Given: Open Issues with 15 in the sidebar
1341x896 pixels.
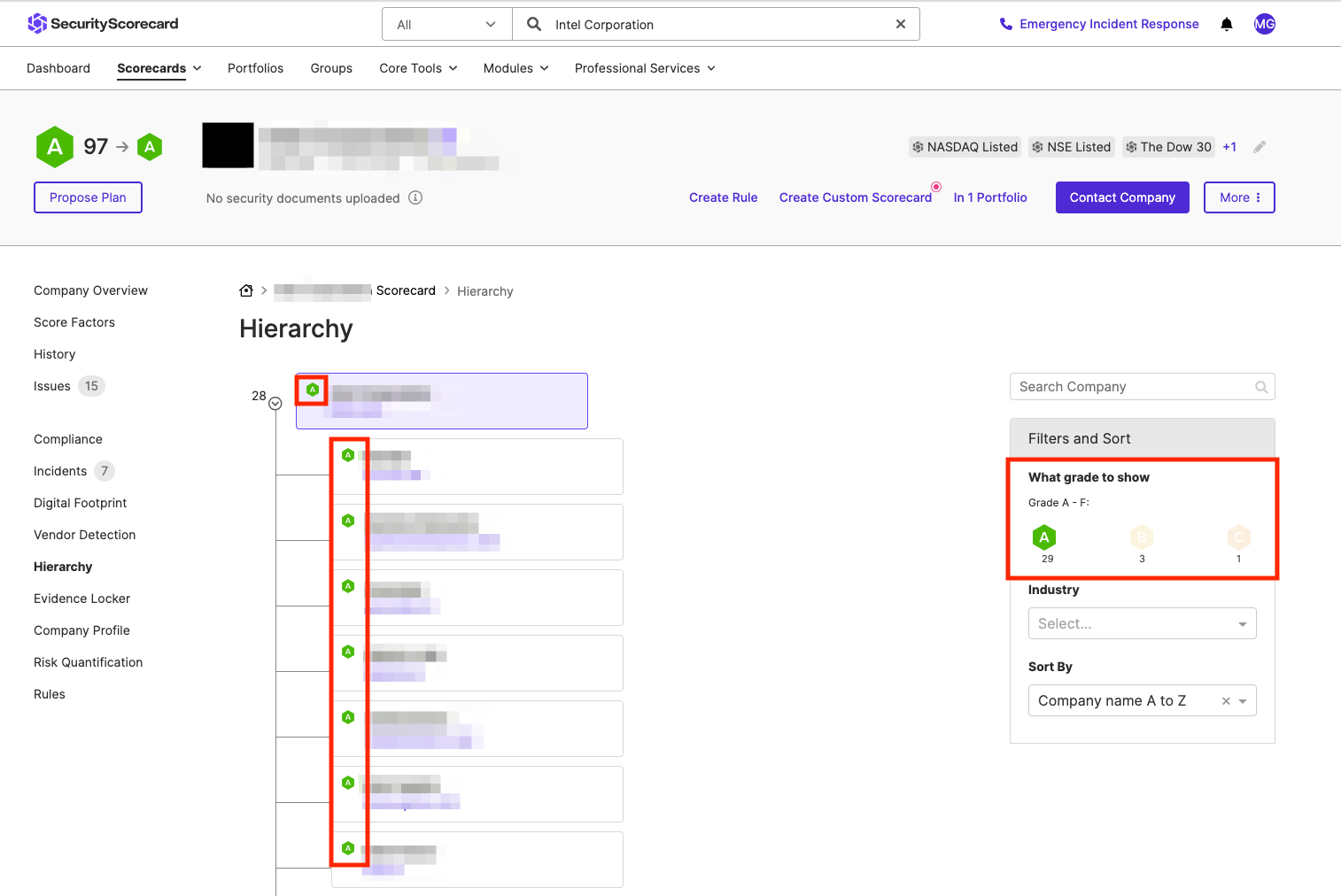Looking at the screenshot, I should (69, 386).
